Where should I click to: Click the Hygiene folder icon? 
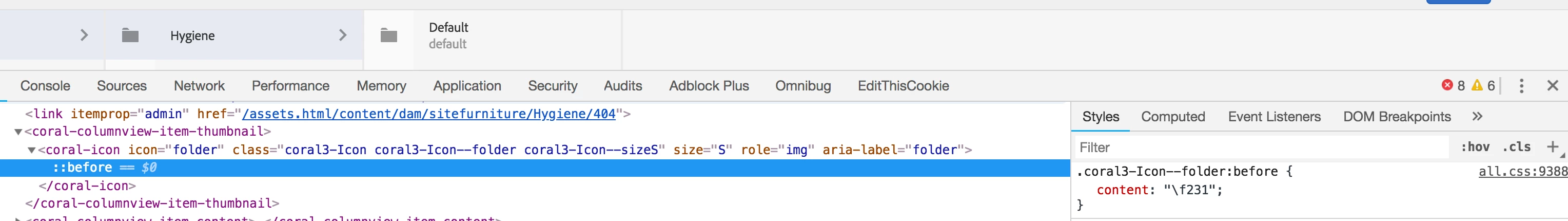130,35
